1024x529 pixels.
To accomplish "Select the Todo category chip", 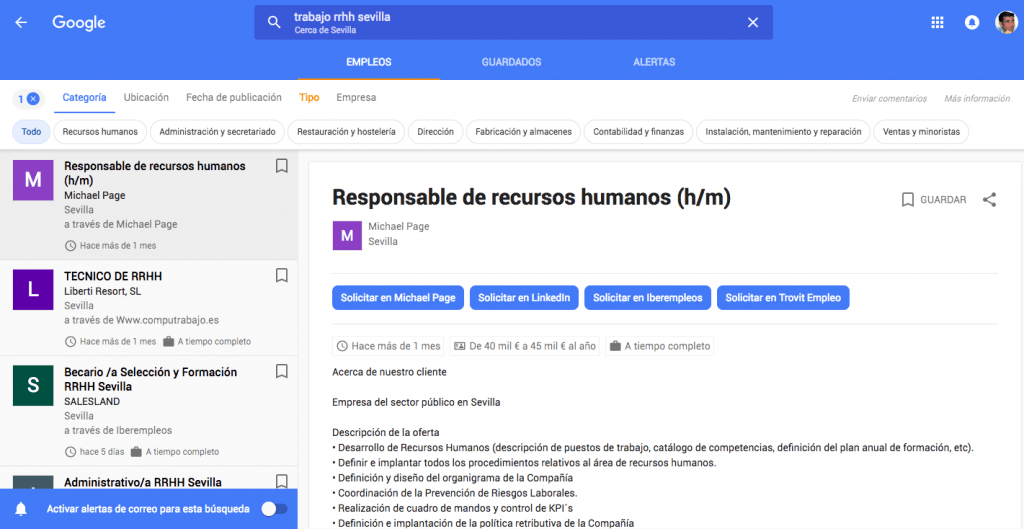I will tap(31, 131).
